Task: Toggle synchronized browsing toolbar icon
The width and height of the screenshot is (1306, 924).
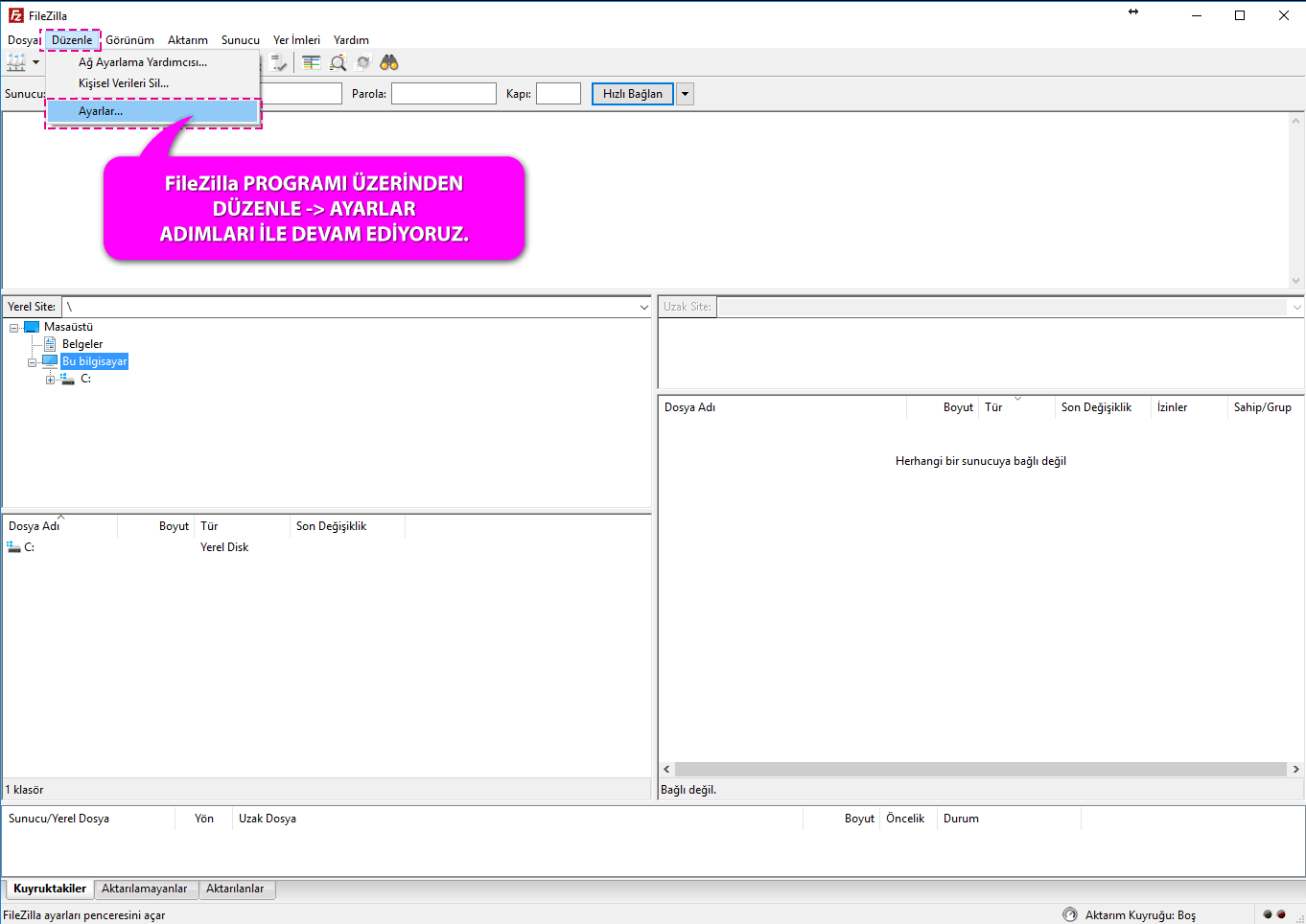Action: click(363, 62)
